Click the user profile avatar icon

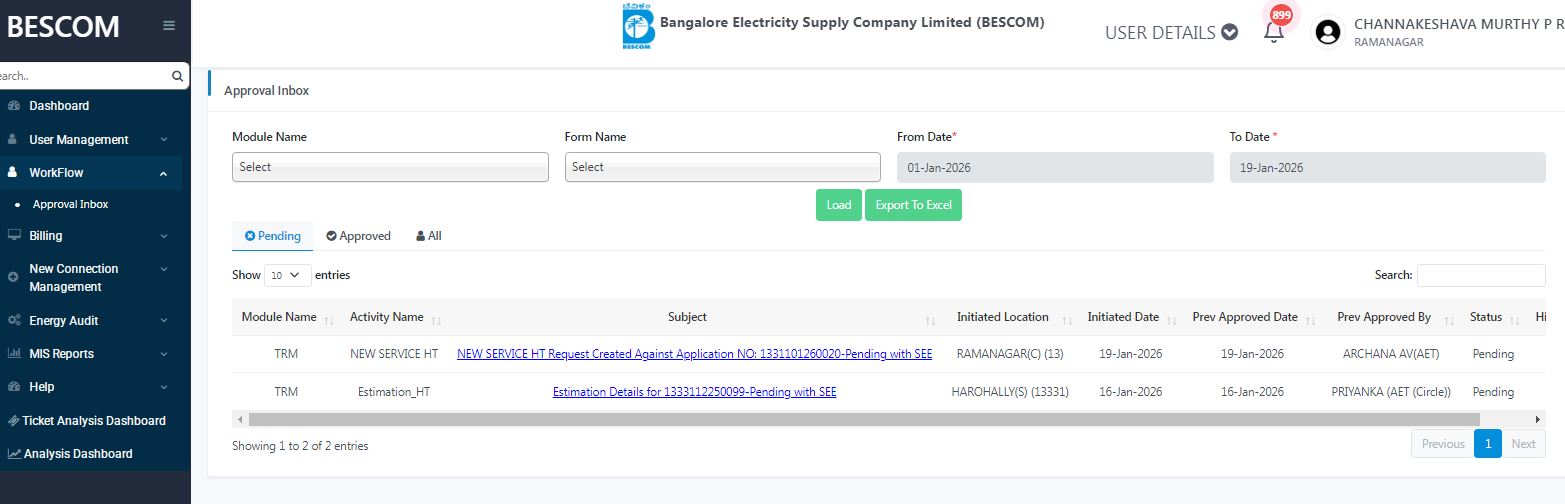tap(1328, 33)
